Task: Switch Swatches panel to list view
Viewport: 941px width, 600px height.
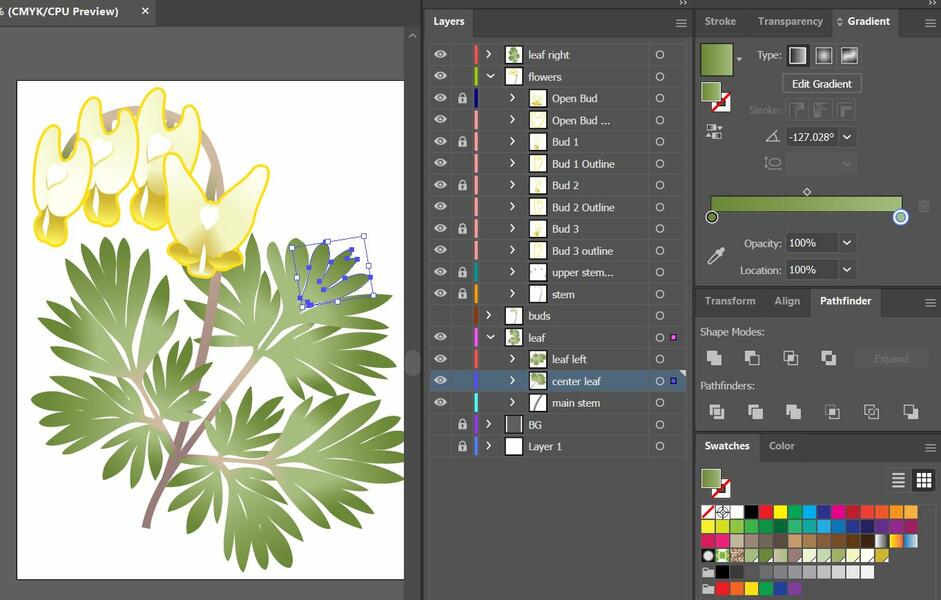Action: [898, 480]
